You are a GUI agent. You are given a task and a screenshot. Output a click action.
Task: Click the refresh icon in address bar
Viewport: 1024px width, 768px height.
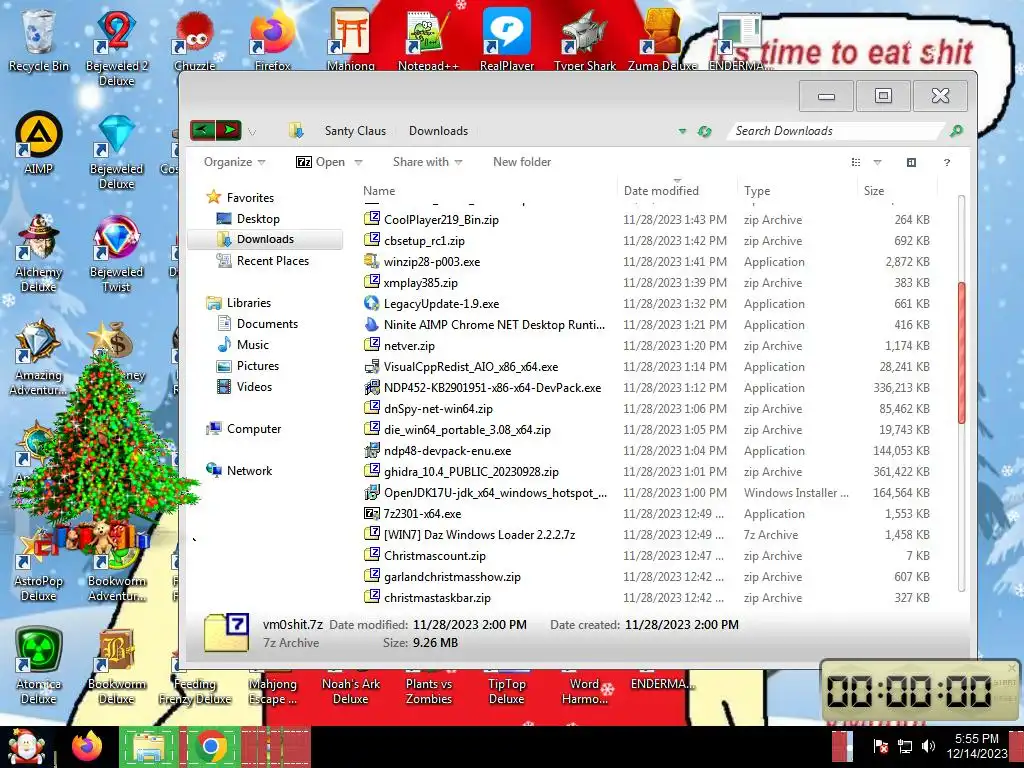click(x=704, y=131)
